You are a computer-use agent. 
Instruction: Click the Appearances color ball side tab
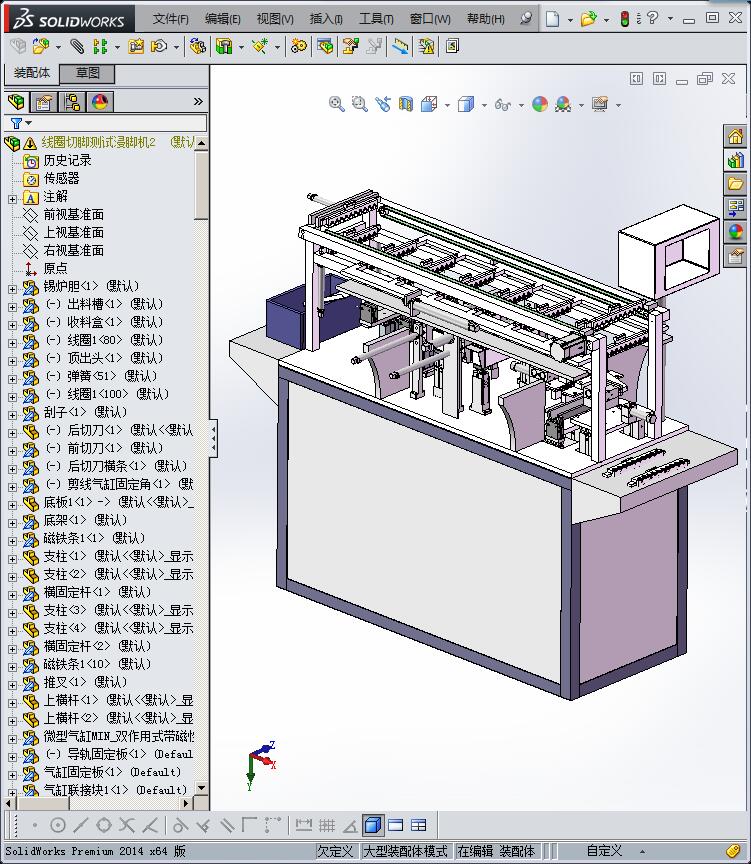[x=736, y=232]
